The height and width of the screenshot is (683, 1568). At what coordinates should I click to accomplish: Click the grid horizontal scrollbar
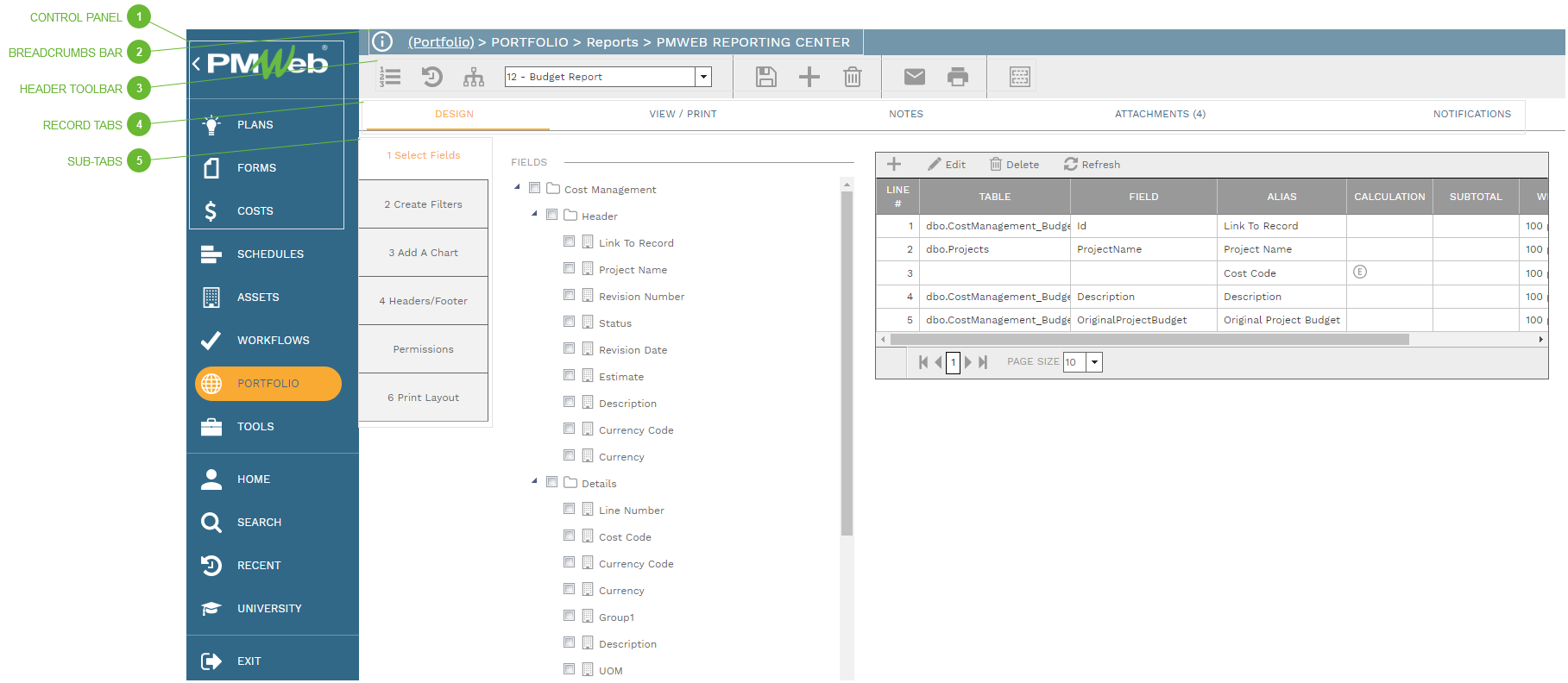[x=1149, y=340]
